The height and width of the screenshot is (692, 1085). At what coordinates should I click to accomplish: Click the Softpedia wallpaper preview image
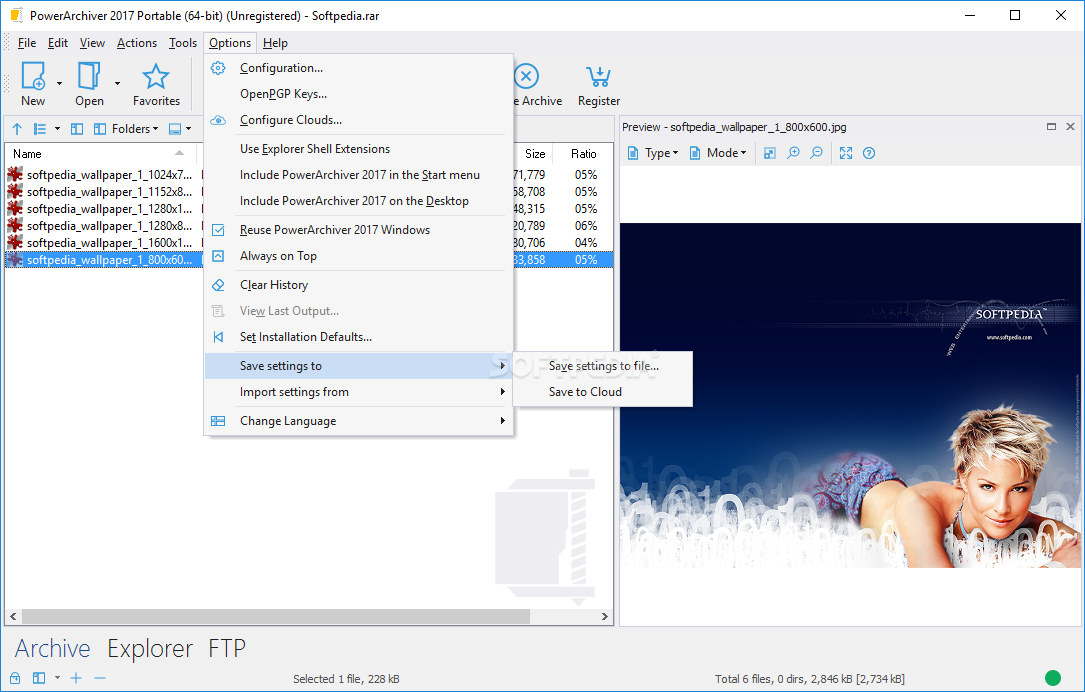pyautogui.click(x=850, y=395)
